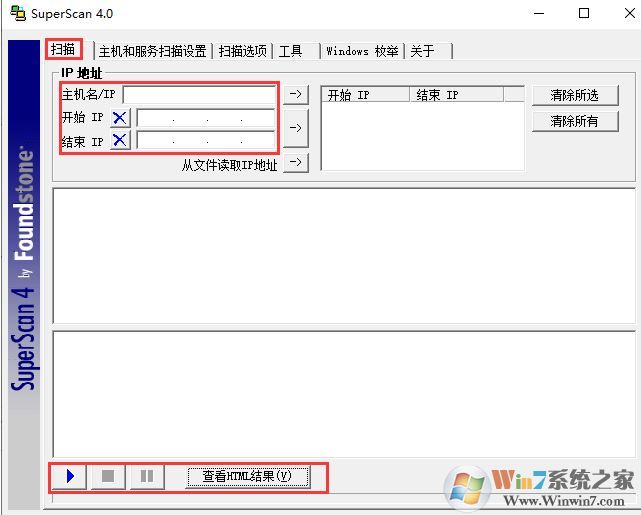The width and height of the screenshot is (641, 515).
Task: Clear the 开始 IP field with X icon
Action: 120,118
